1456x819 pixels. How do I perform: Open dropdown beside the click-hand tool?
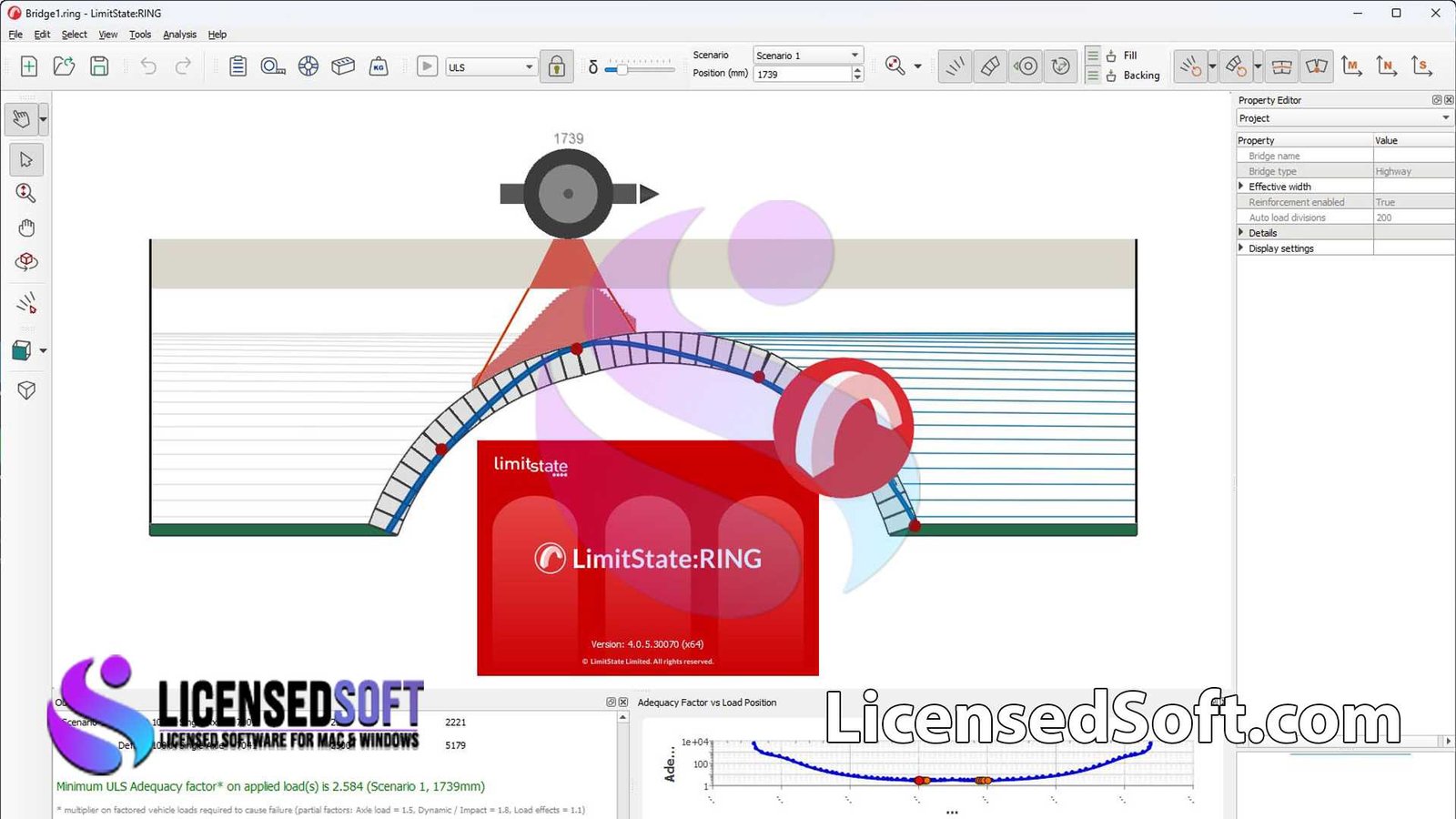click(x=43, y=119)
